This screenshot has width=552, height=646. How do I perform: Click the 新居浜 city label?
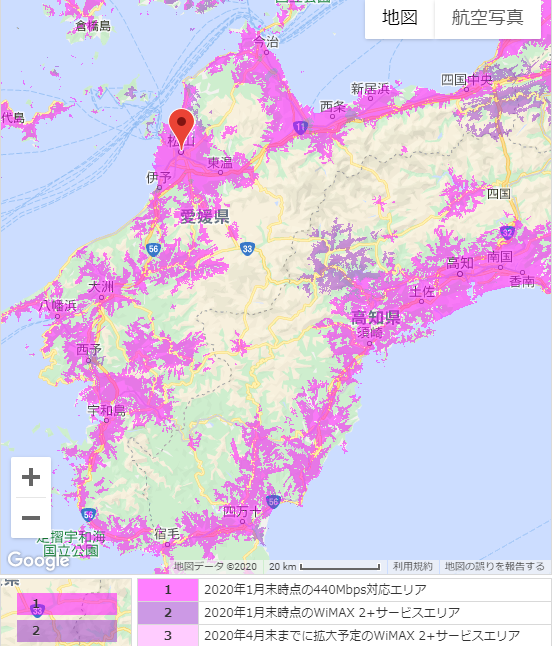tap(370, 89)
